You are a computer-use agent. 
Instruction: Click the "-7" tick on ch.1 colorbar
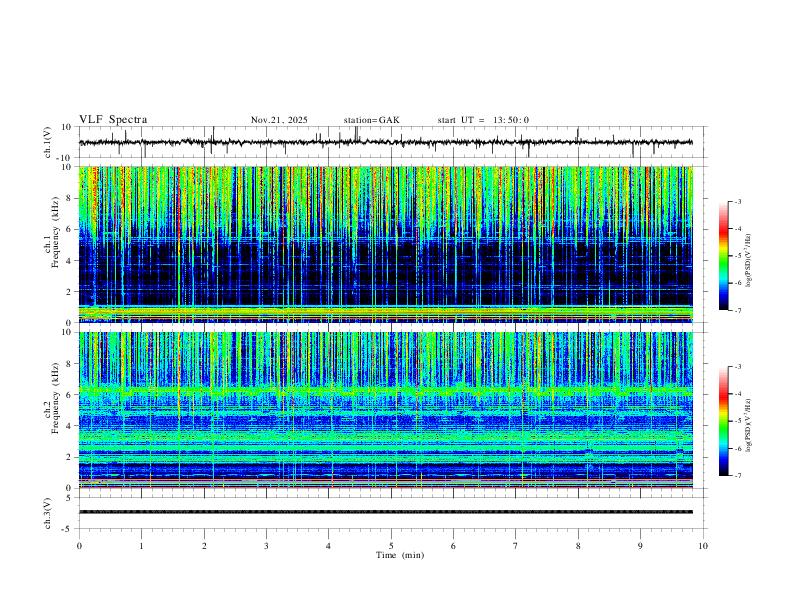(737, 310)
